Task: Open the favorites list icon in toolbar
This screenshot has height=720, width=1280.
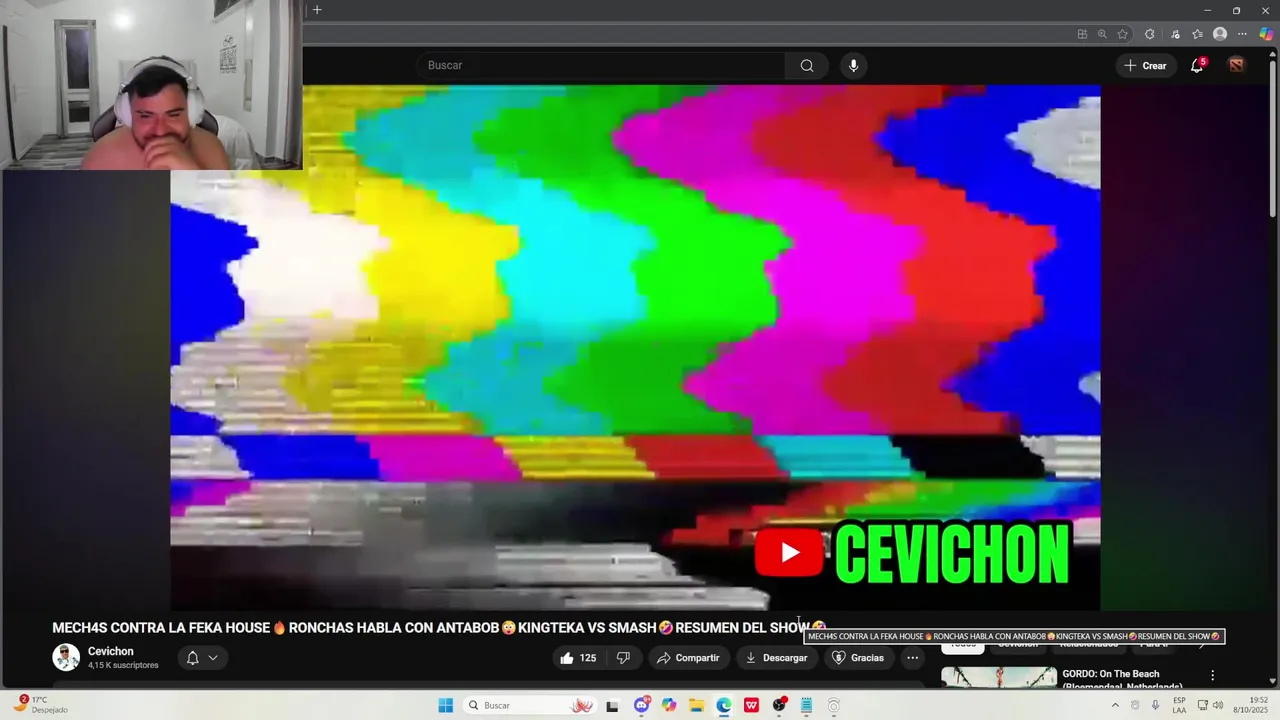Action: 1197,34
